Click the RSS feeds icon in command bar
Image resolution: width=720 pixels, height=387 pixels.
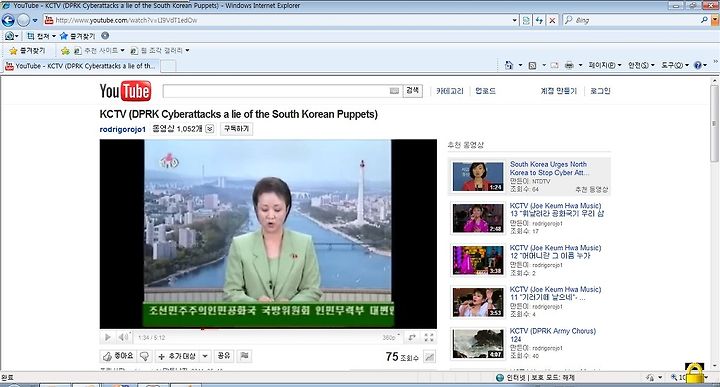click(532, 66)
